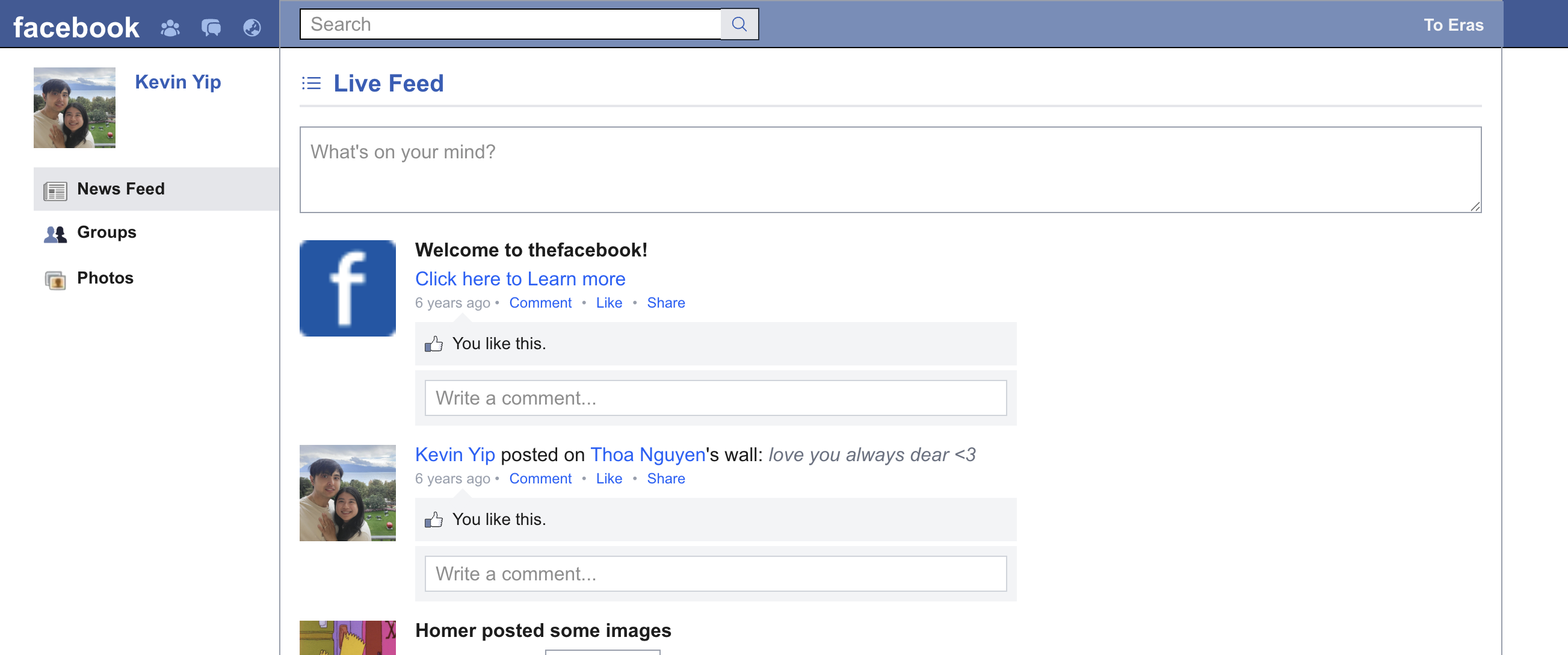Focus the What's on your mind box
This screenshot has height=655, width=1568.
tap(890, 169)
